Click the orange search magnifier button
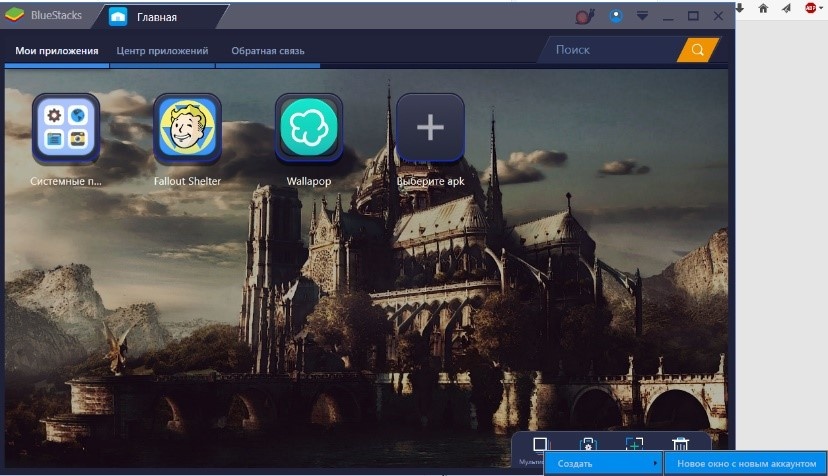Image resolution: width=828 pixels, height=476 pixels. (698, 50)
